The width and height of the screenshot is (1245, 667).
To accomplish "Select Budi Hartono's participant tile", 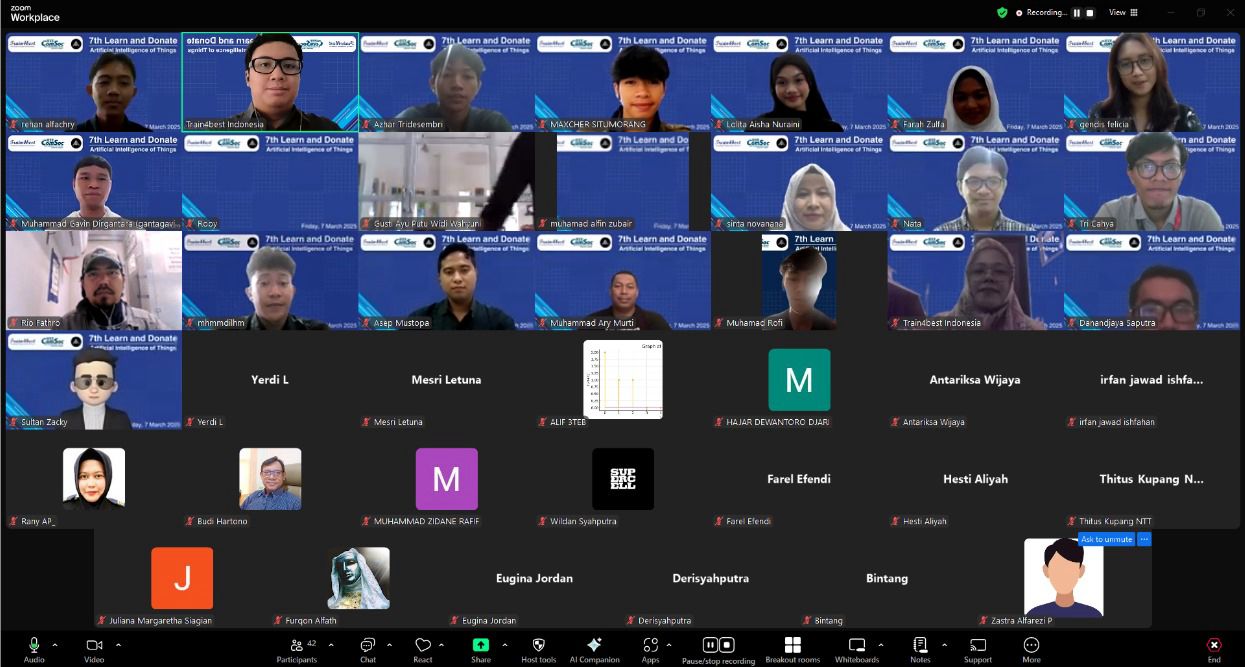I will pyautogui.click(x=270, y=480).
